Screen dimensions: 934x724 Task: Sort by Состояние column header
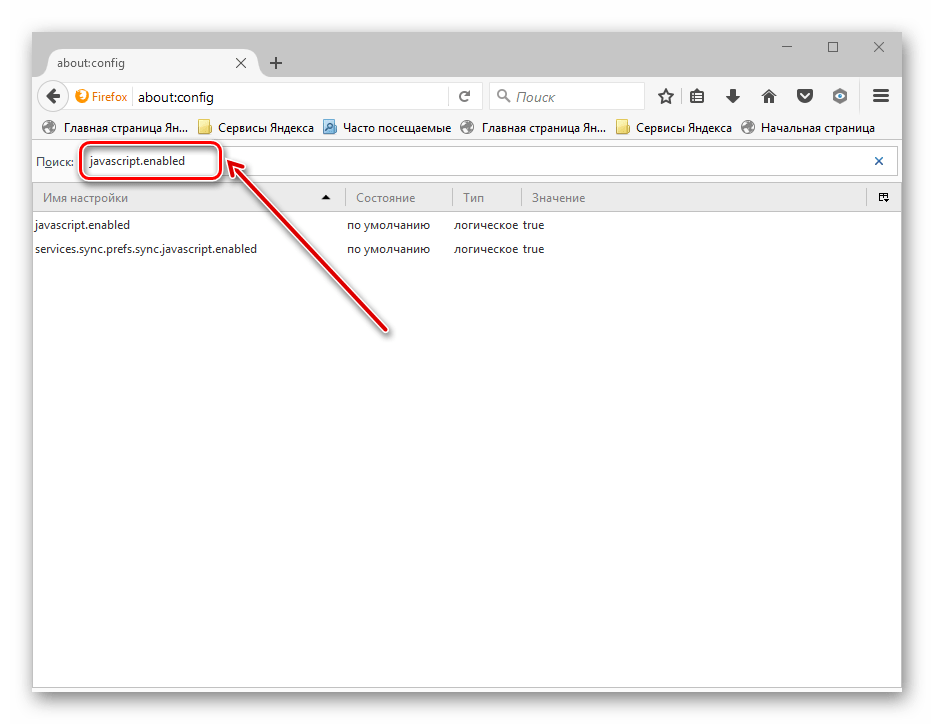pyautogui.click(x=385, y=198)
